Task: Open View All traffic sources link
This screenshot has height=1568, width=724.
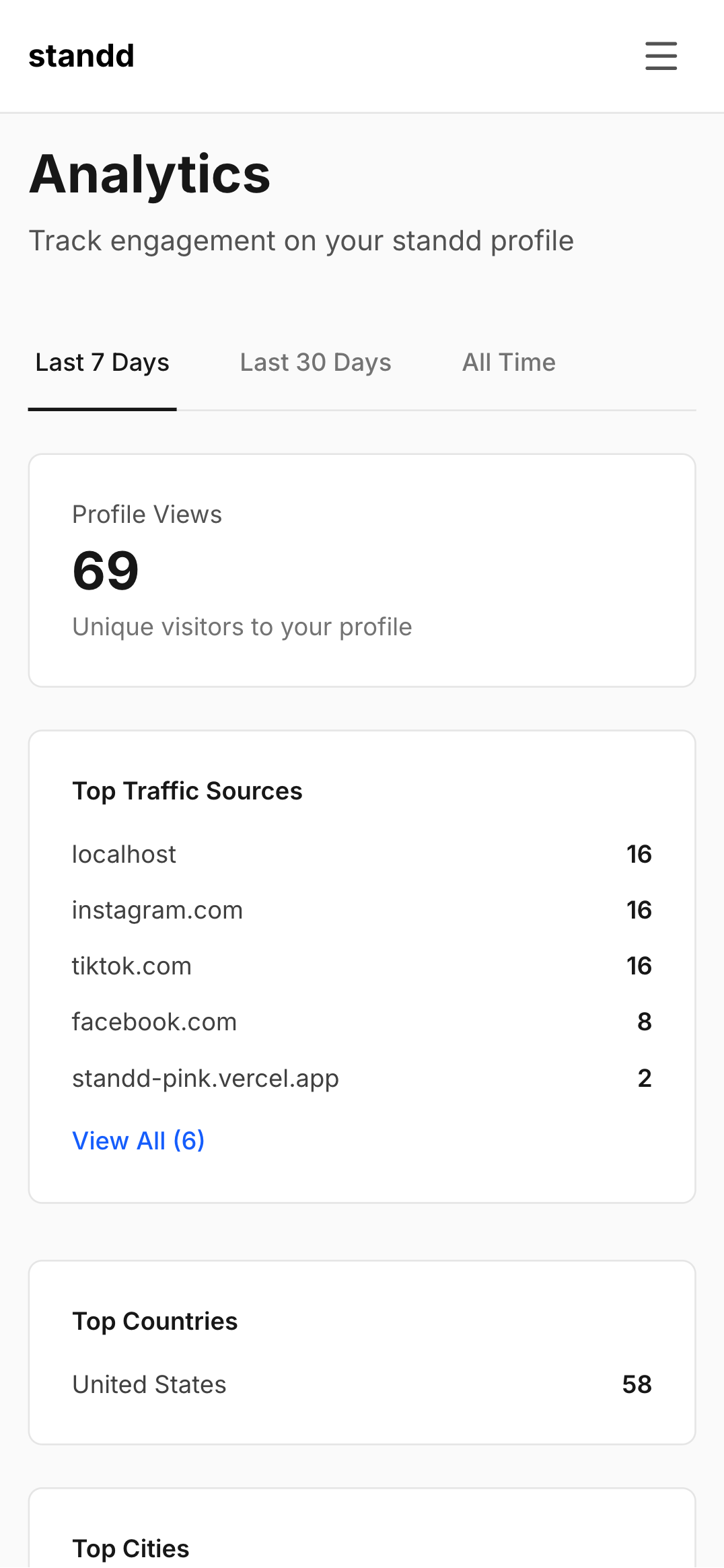Action: [x=137, y=1141]
